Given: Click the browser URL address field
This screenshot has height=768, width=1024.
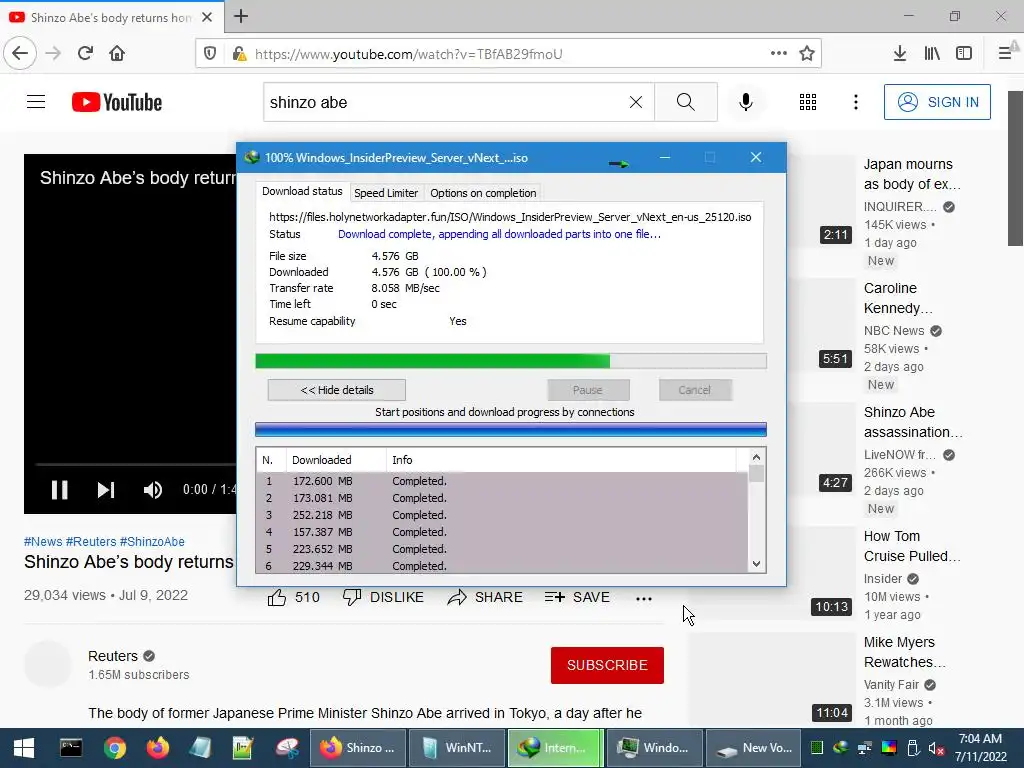Looking at the screenshot, I should 509,54.
